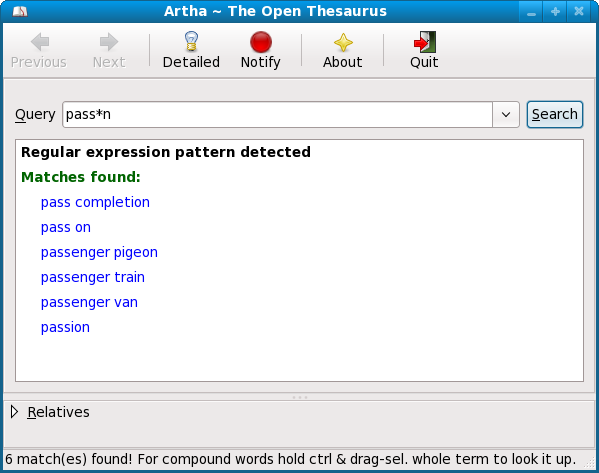Open the 'passenger train' result
The width and height of the screenshot is (599, 473).
pyautogui.click(x=93, y=277)
